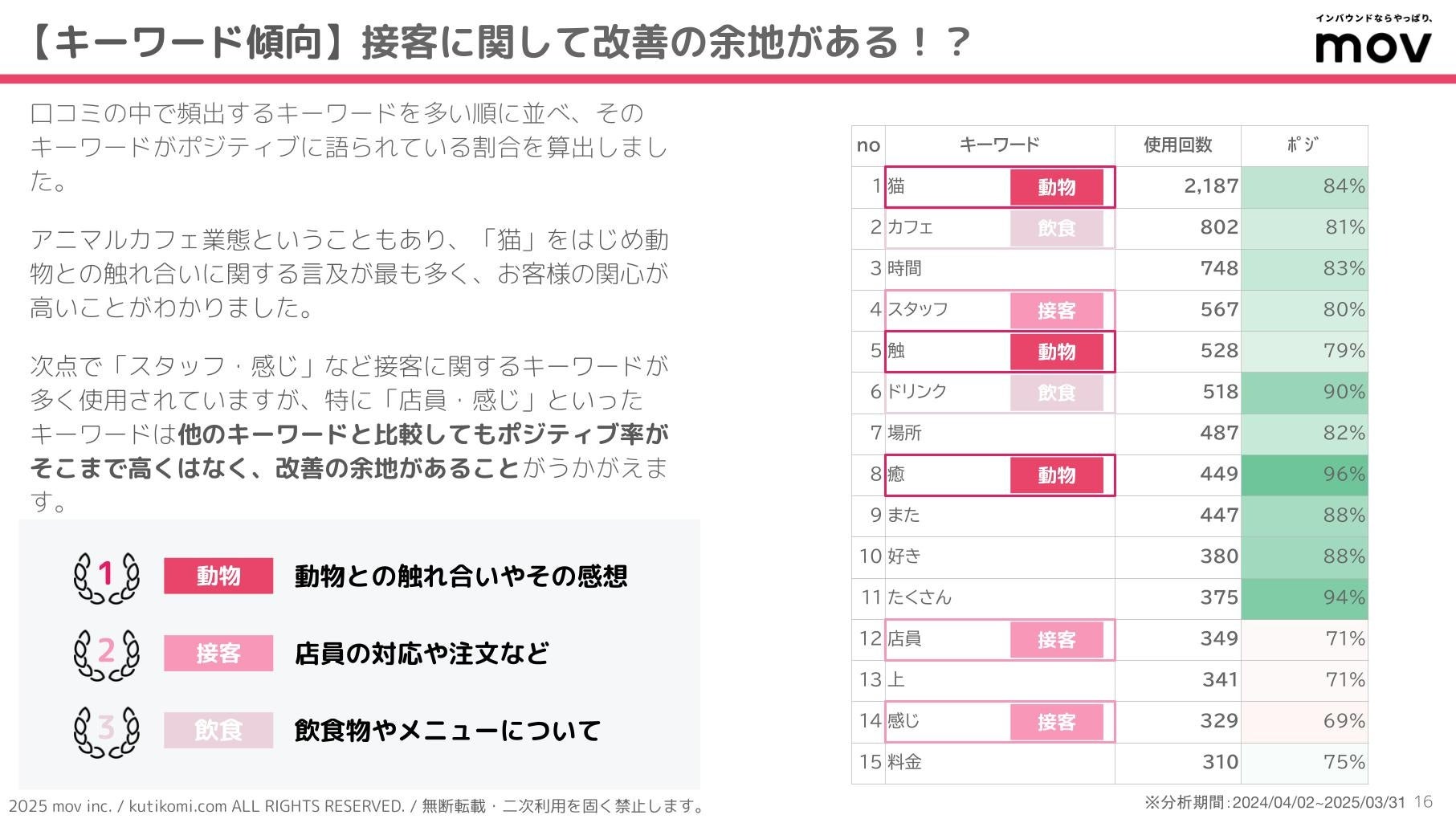
Task: Click the dark green 96% cell
Action: tap(1304, 475)
